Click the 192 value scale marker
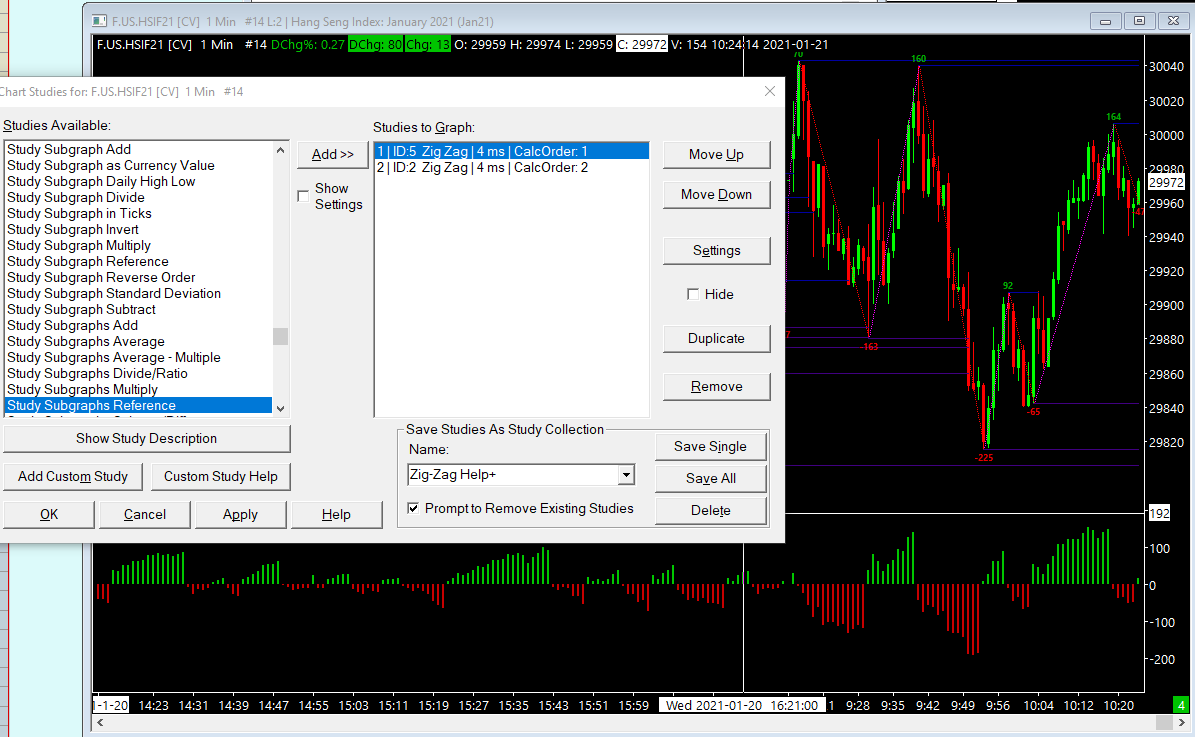 (x=1159, y=514)
